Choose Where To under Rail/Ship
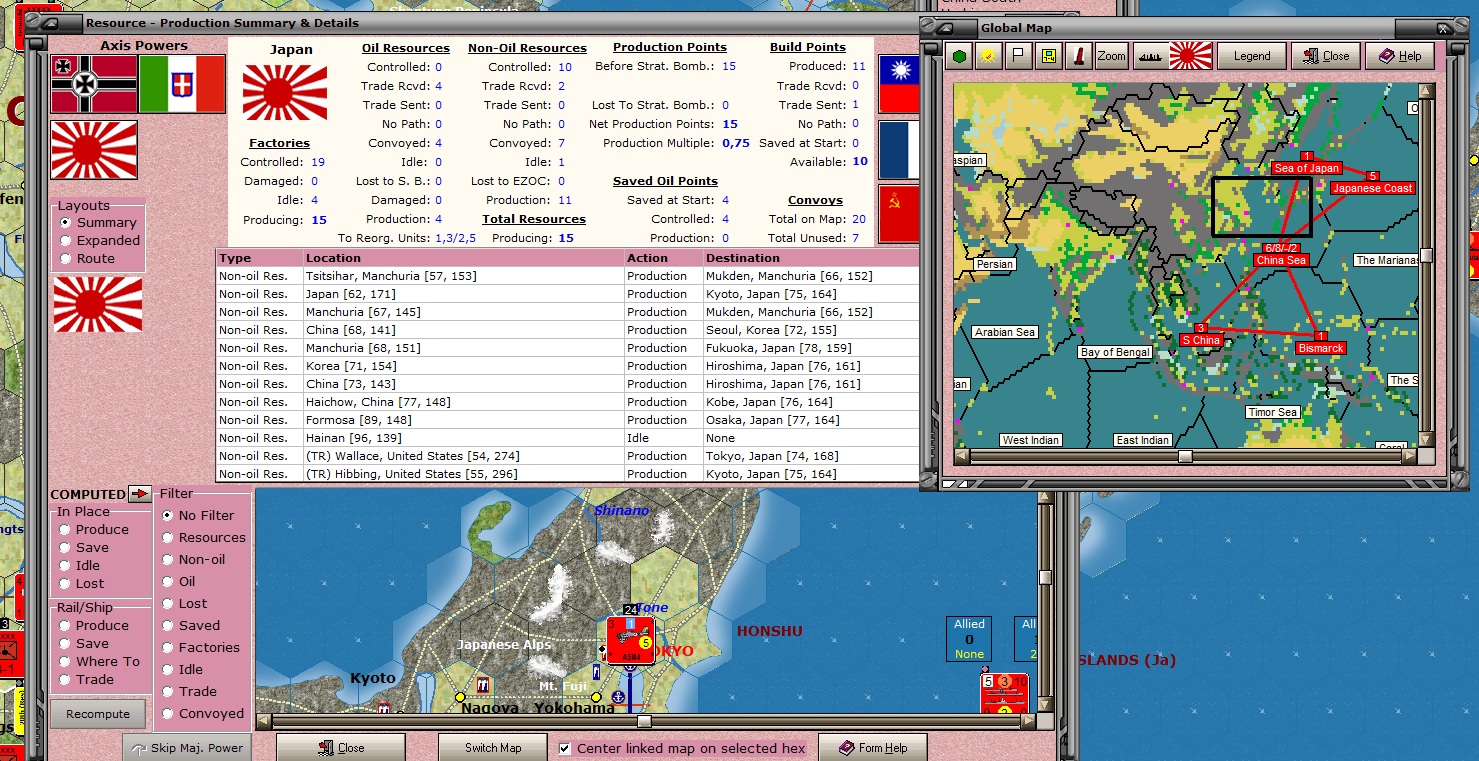 click(100, 662)
